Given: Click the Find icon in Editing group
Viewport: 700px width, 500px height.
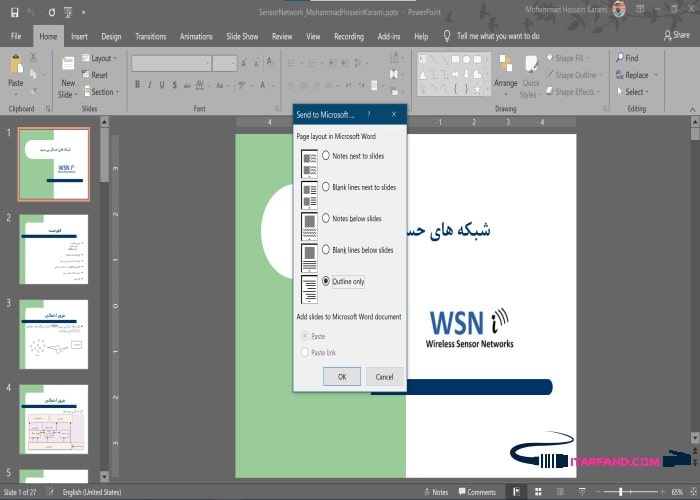Looking at the screenshot, I should pos(625,58).
